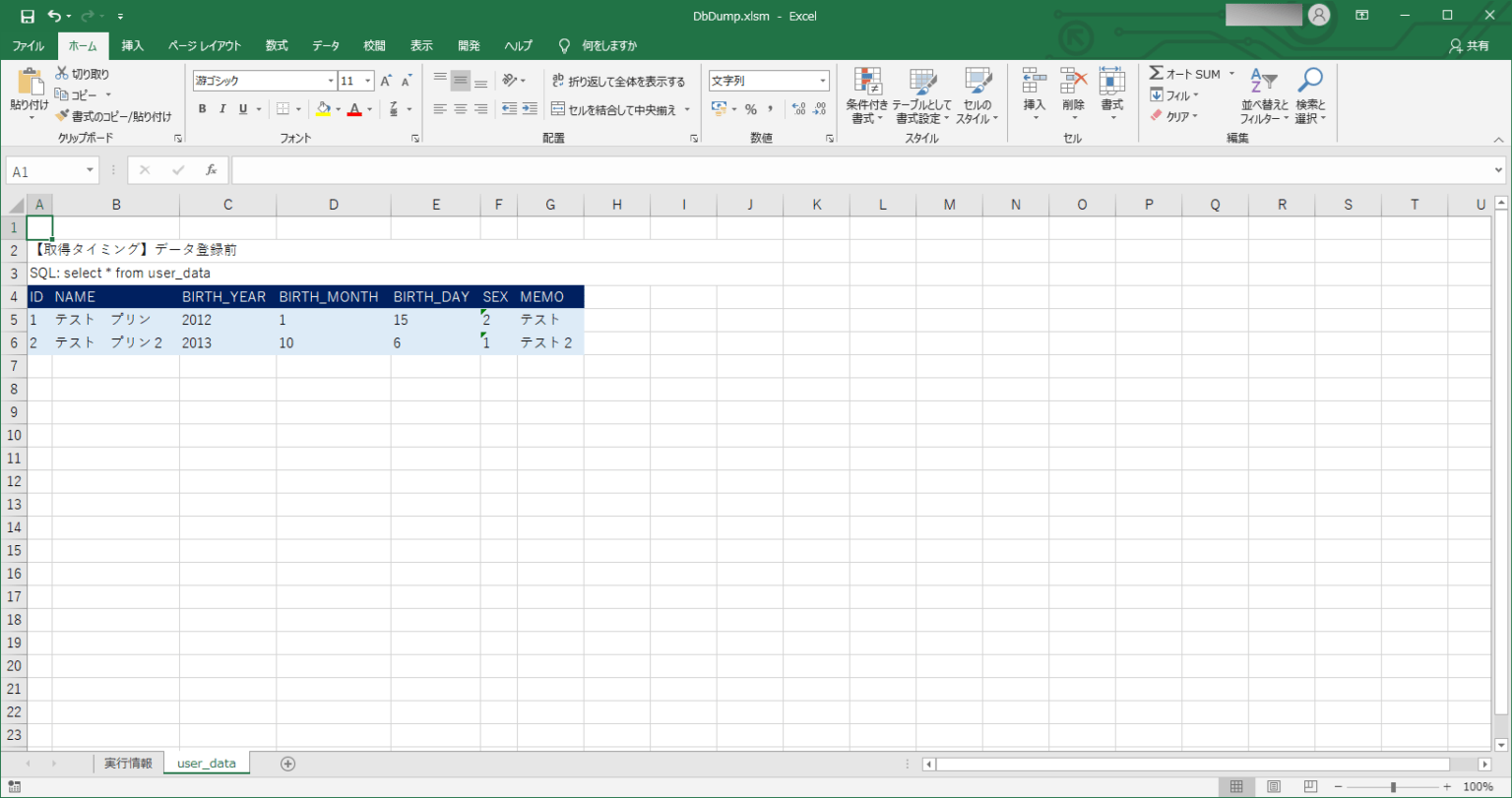
Task: Decrease decimal places icon
Action: (819, 109)
